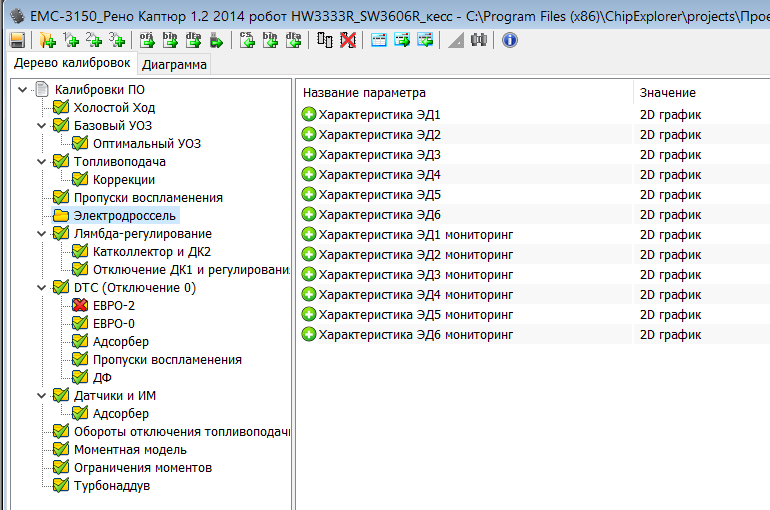Toggle the Холостой Ход checkmark icon
This screenshot has width=770, height=510.
[x=62, y=108]
